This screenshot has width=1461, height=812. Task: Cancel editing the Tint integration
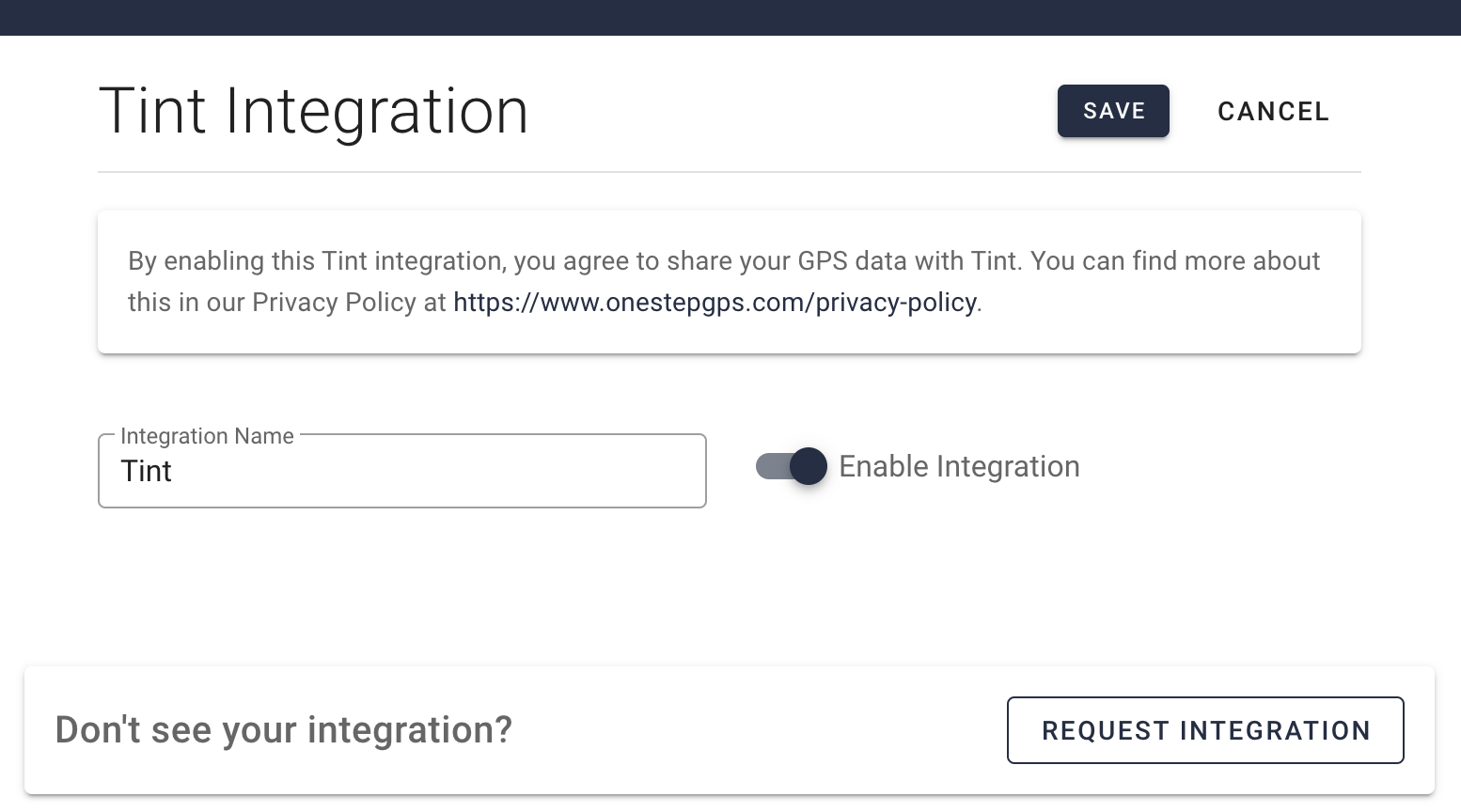click(1273, 111)
